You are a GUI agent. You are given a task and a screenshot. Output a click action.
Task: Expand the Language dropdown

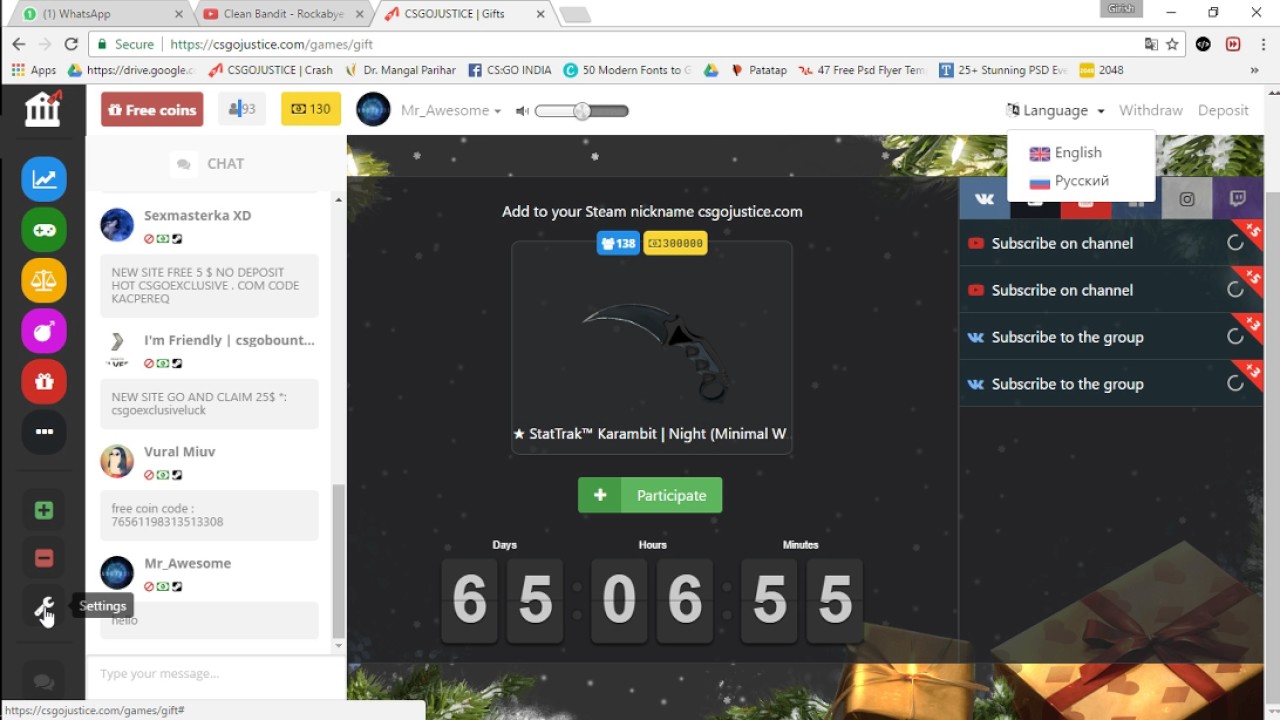tap(1055, 110)
